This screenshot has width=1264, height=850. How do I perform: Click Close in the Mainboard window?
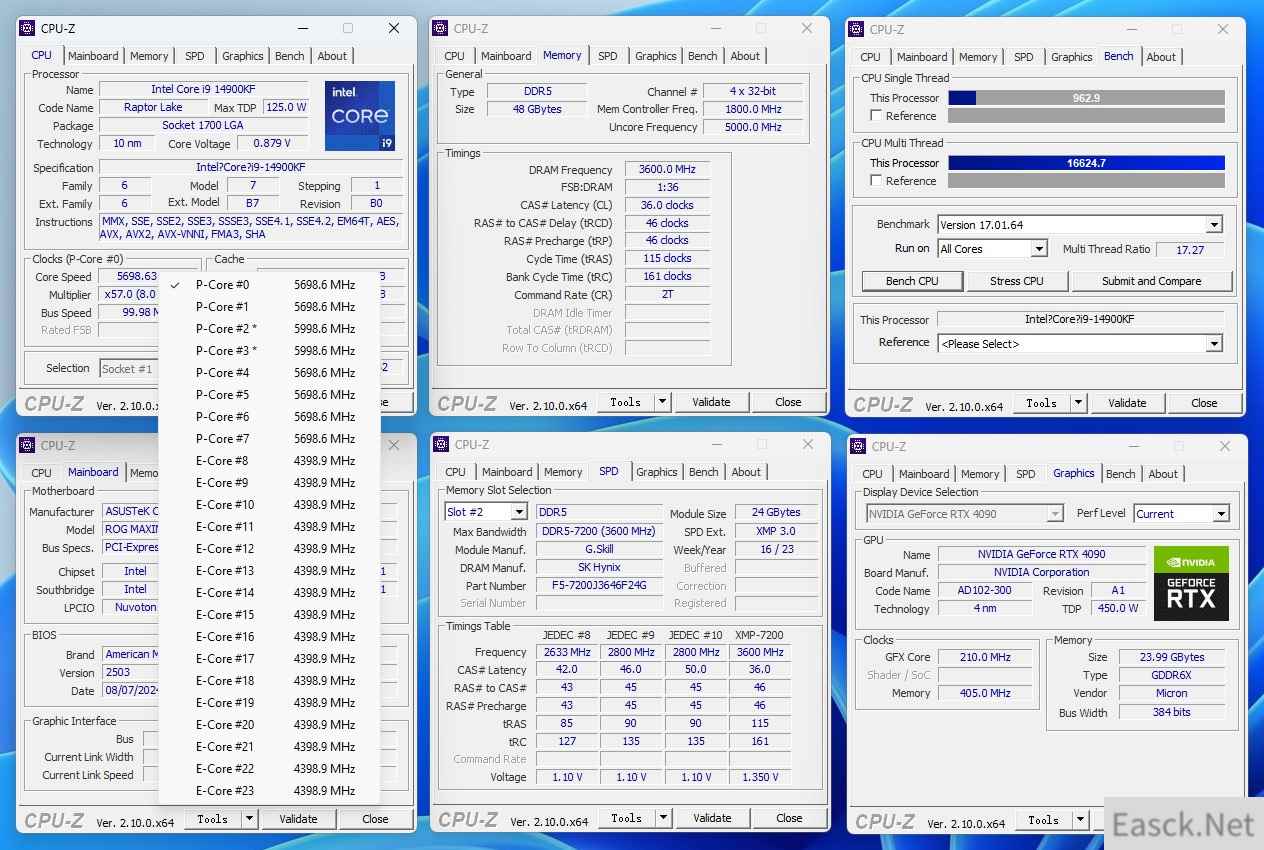pyautogui.click(x=375, y=819)
